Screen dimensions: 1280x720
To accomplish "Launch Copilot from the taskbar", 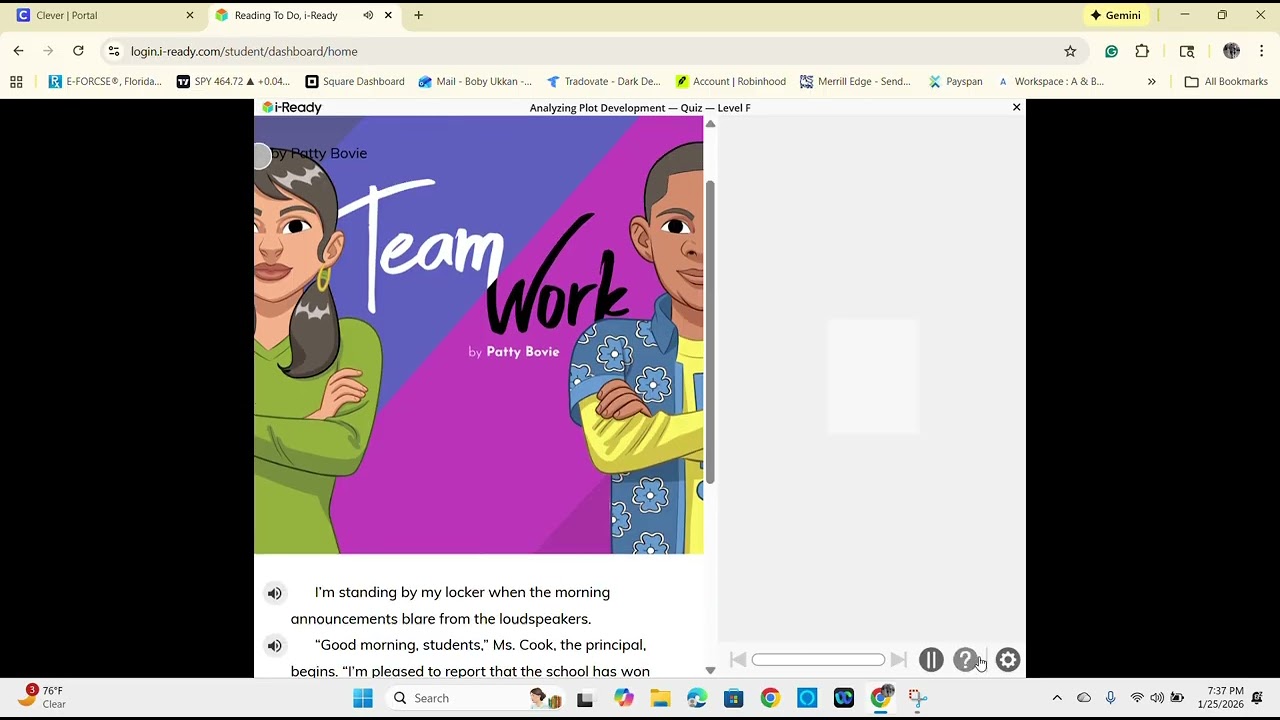I will (623, 698).
